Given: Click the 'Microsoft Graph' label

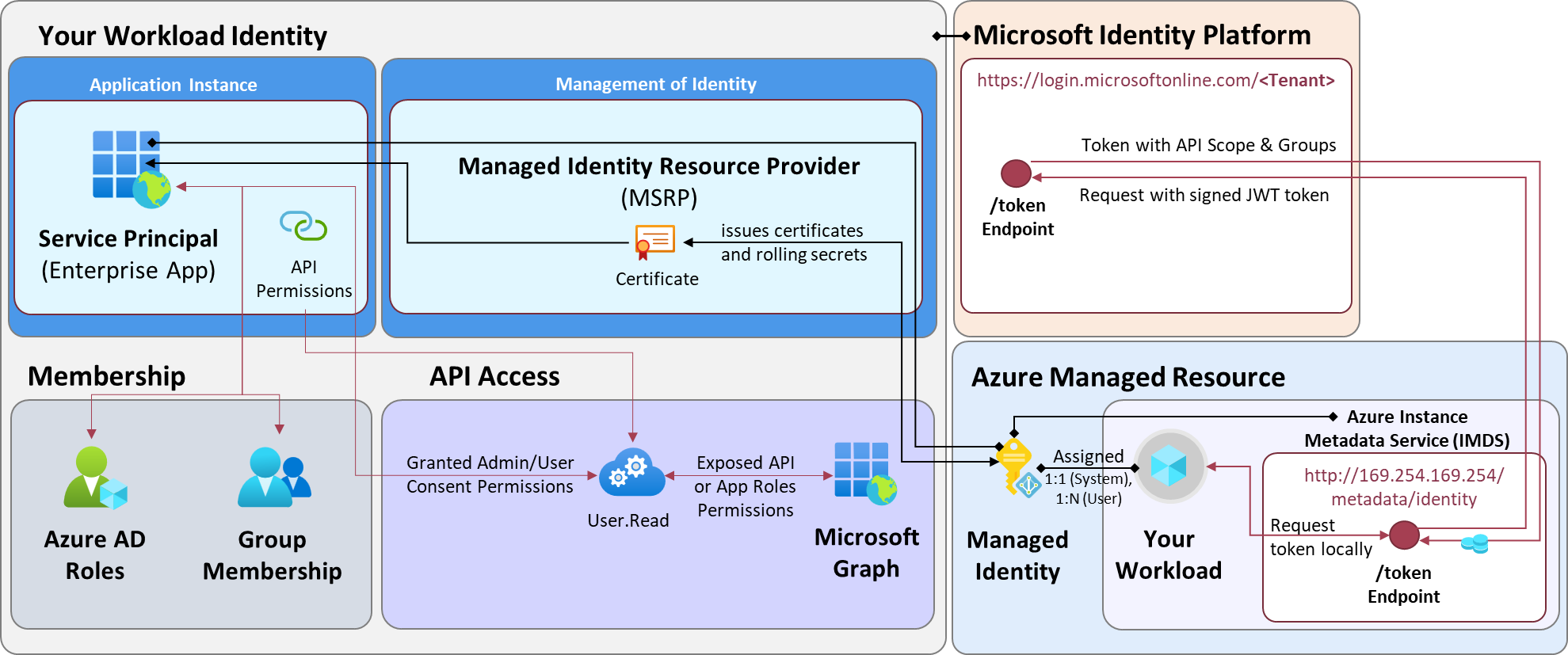Looking at the screenshot, I should (x=867, y=553).
